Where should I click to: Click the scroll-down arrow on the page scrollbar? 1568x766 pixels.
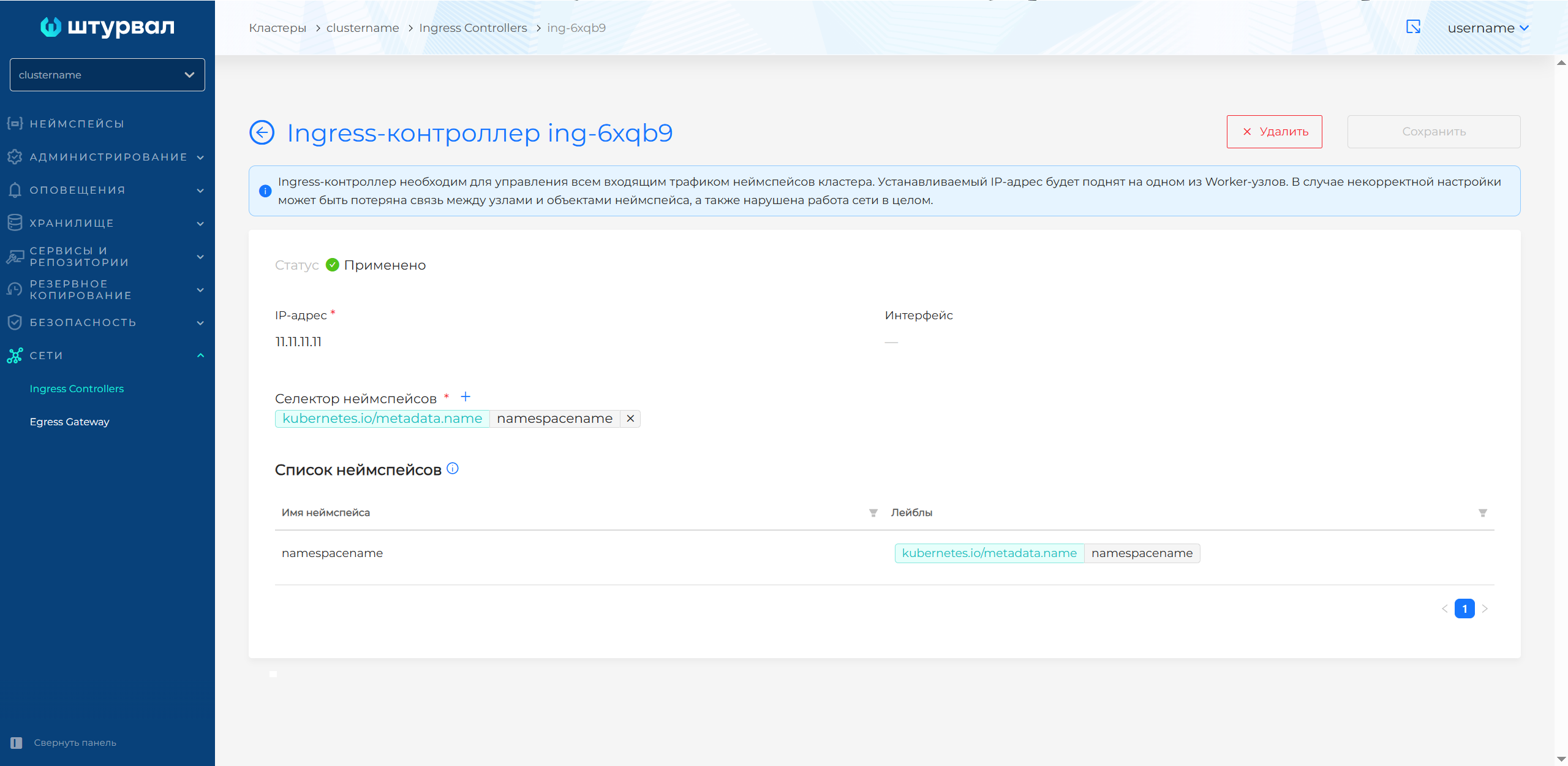[1561, 759]
